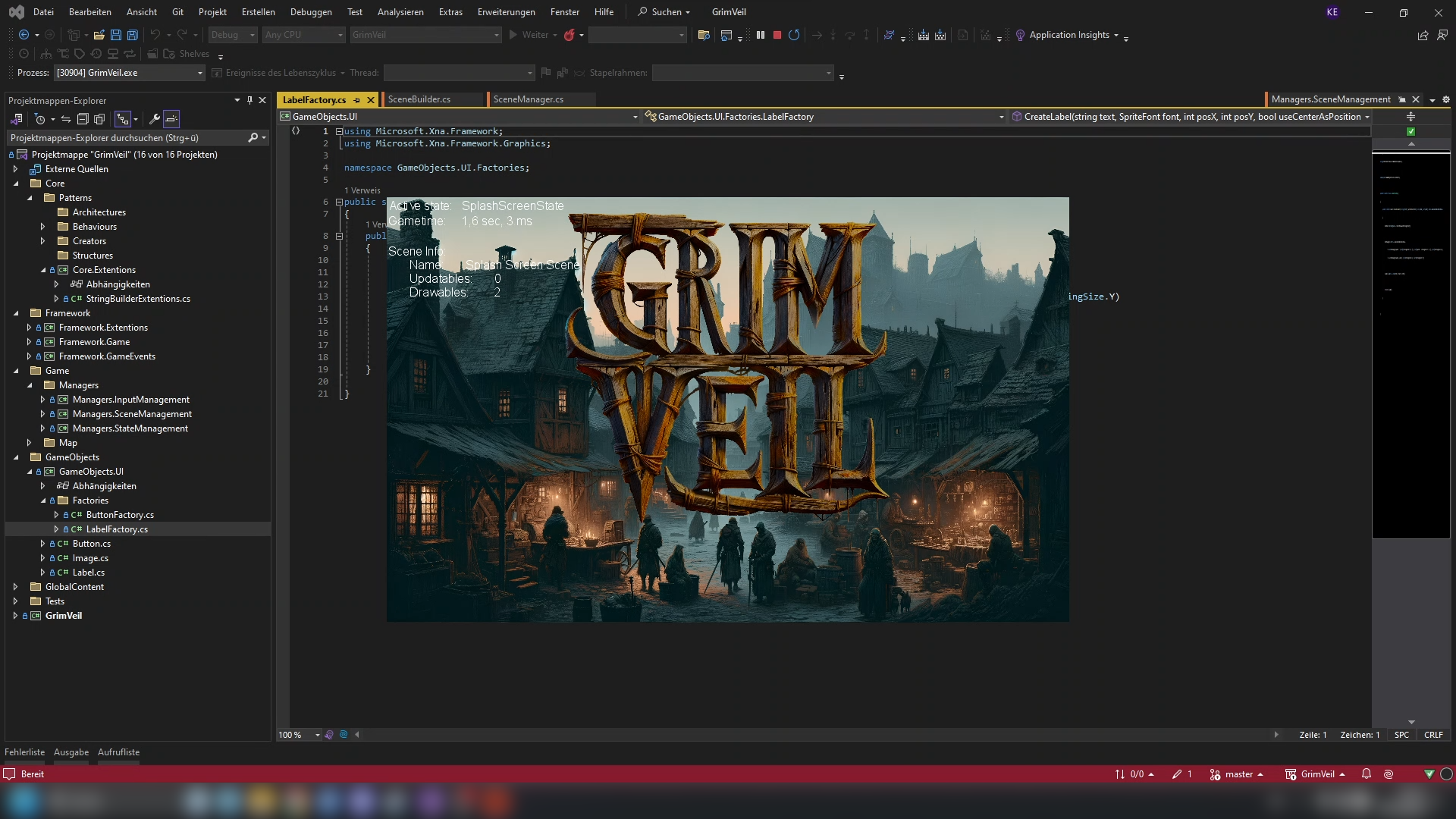
Task: Click the split editor icon above scrollbar
Action: [1411, 117]
